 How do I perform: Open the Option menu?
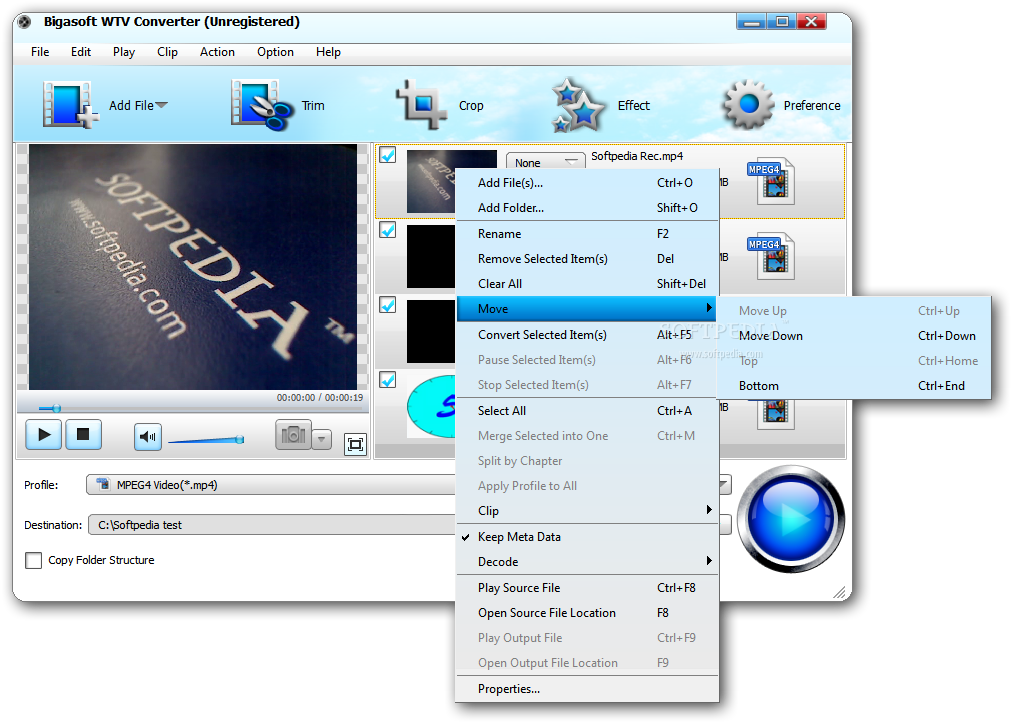click(x=276, y=52)
